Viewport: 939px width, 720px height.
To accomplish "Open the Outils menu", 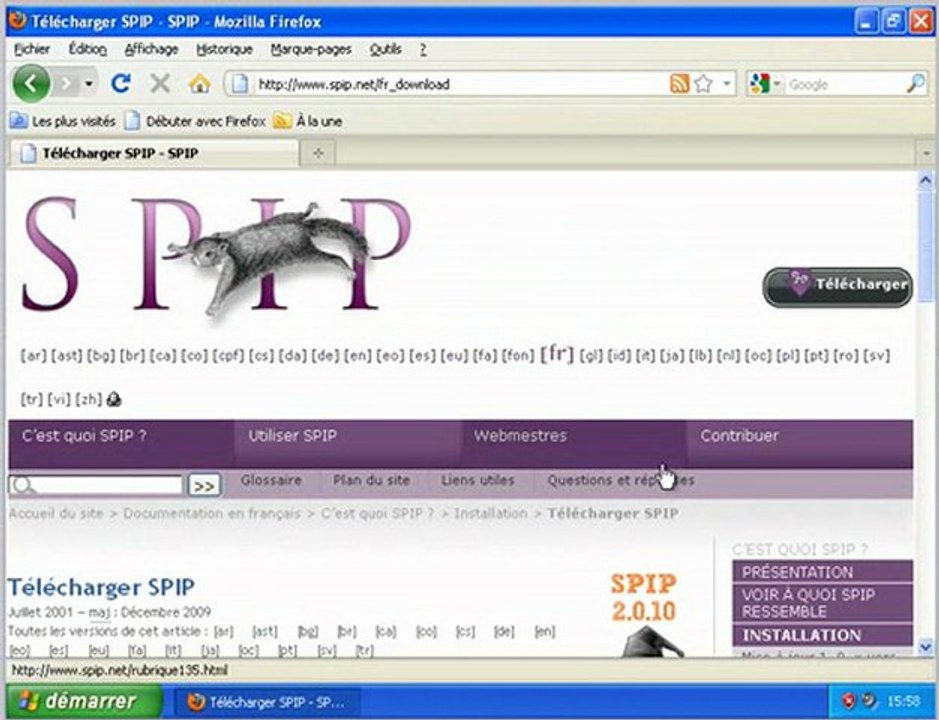I will pos(386,49).
